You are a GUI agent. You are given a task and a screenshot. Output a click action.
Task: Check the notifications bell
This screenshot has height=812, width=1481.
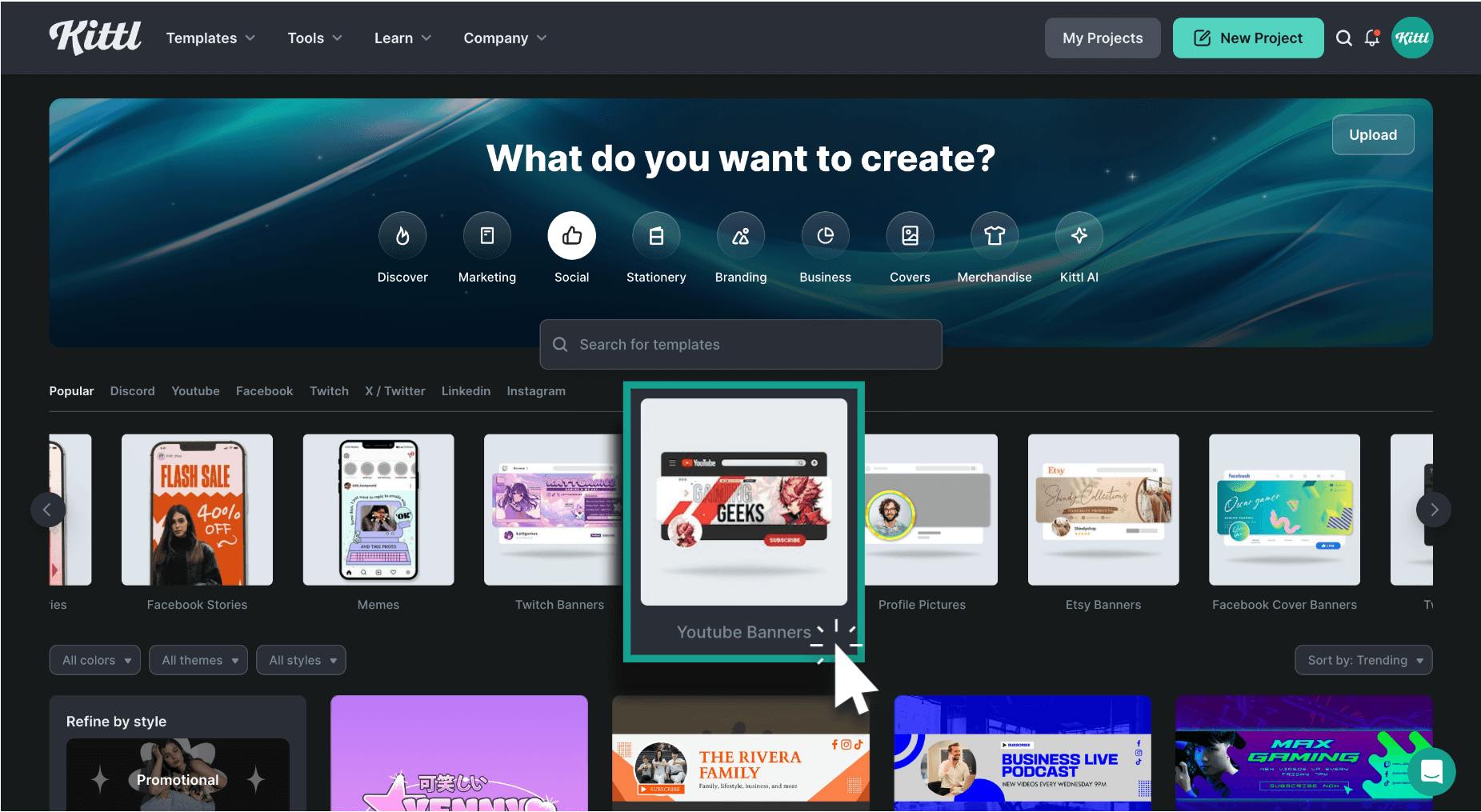[x=1372, y=38]
